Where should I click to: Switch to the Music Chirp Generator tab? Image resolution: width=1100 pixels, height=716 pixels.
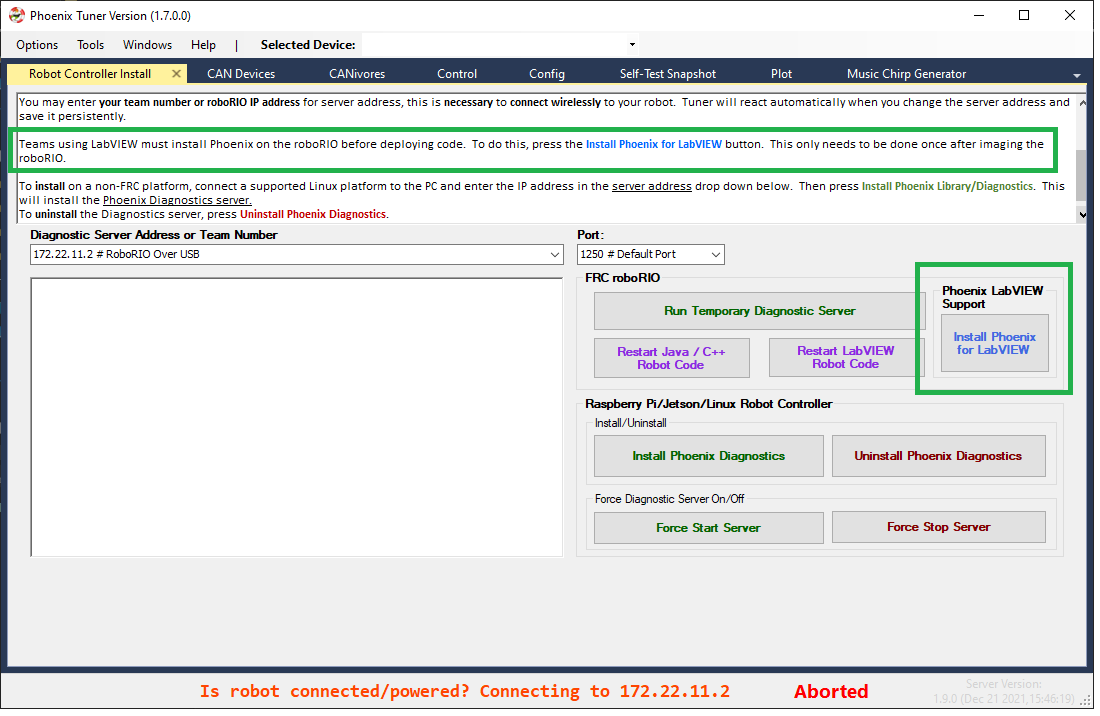coord(906,74)
